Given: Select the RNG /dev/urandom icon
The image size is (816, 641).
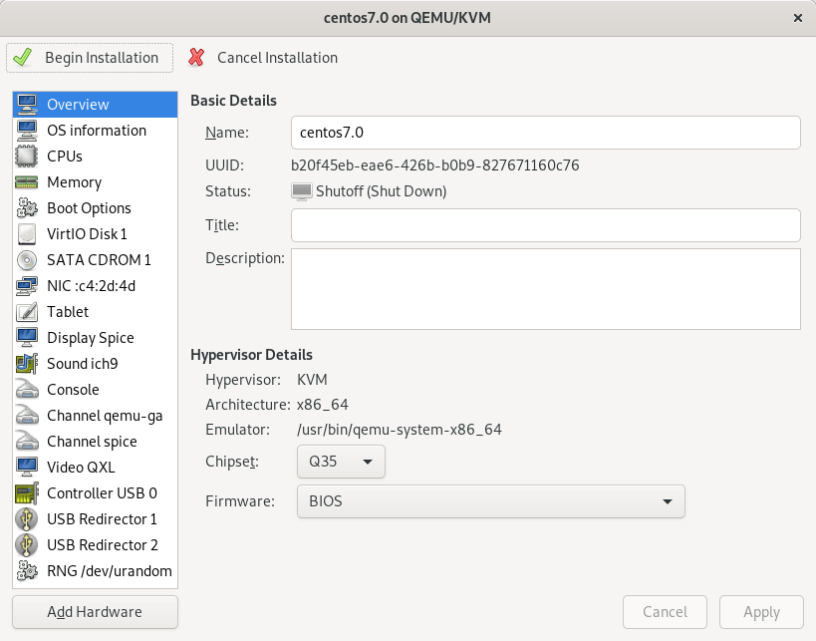Looking at the screenshot, I should coord(28,571).
